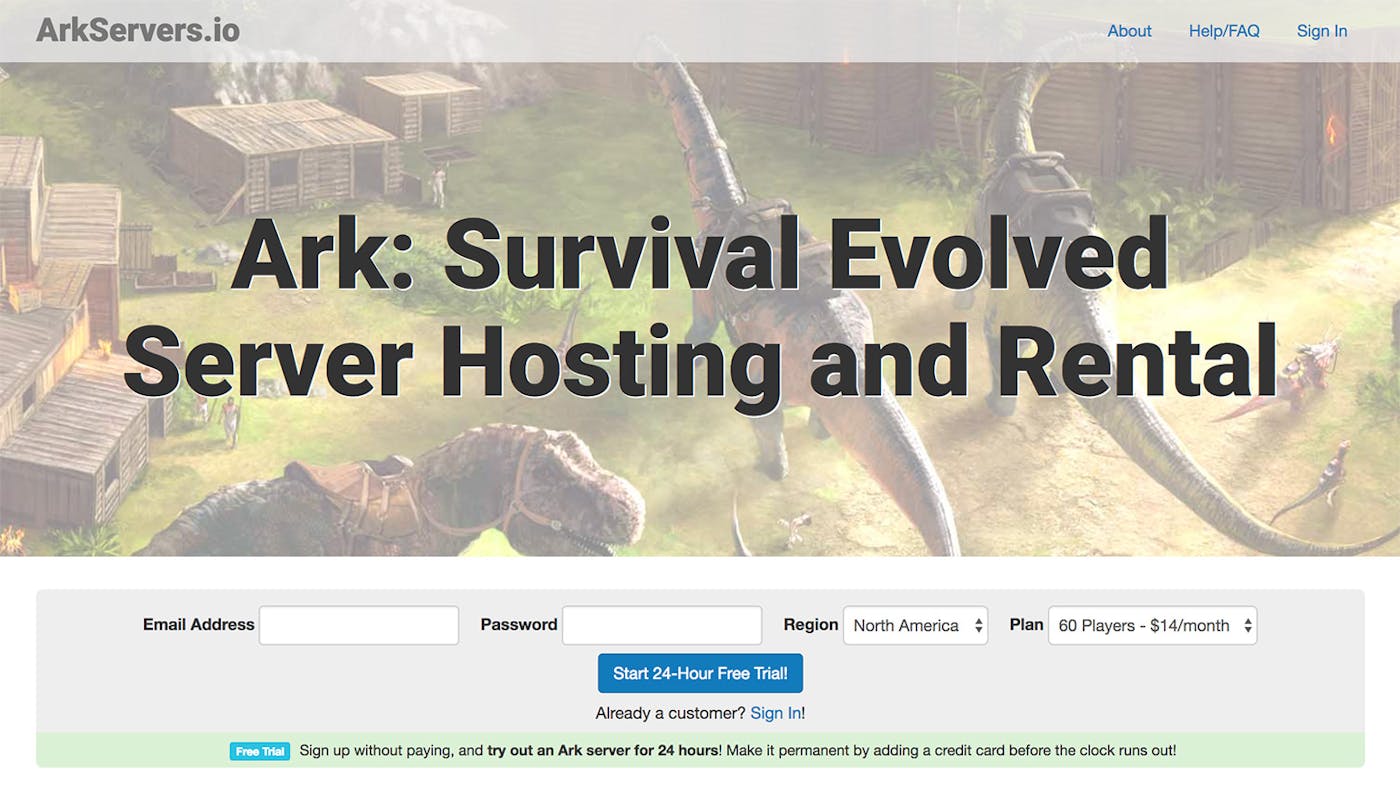Click the Plan label beside its dropdown
This screenshot has height=791, width=1400.
1026,624
